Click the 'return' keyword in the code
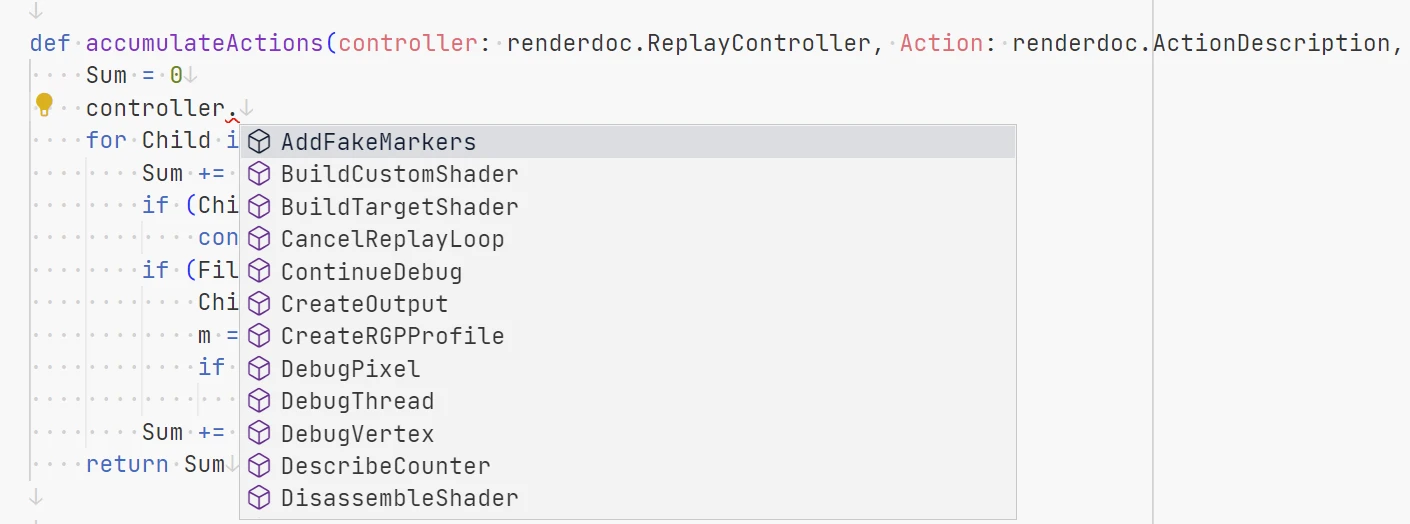This screenshot has width=1410, height=524. tap(127, 464)
